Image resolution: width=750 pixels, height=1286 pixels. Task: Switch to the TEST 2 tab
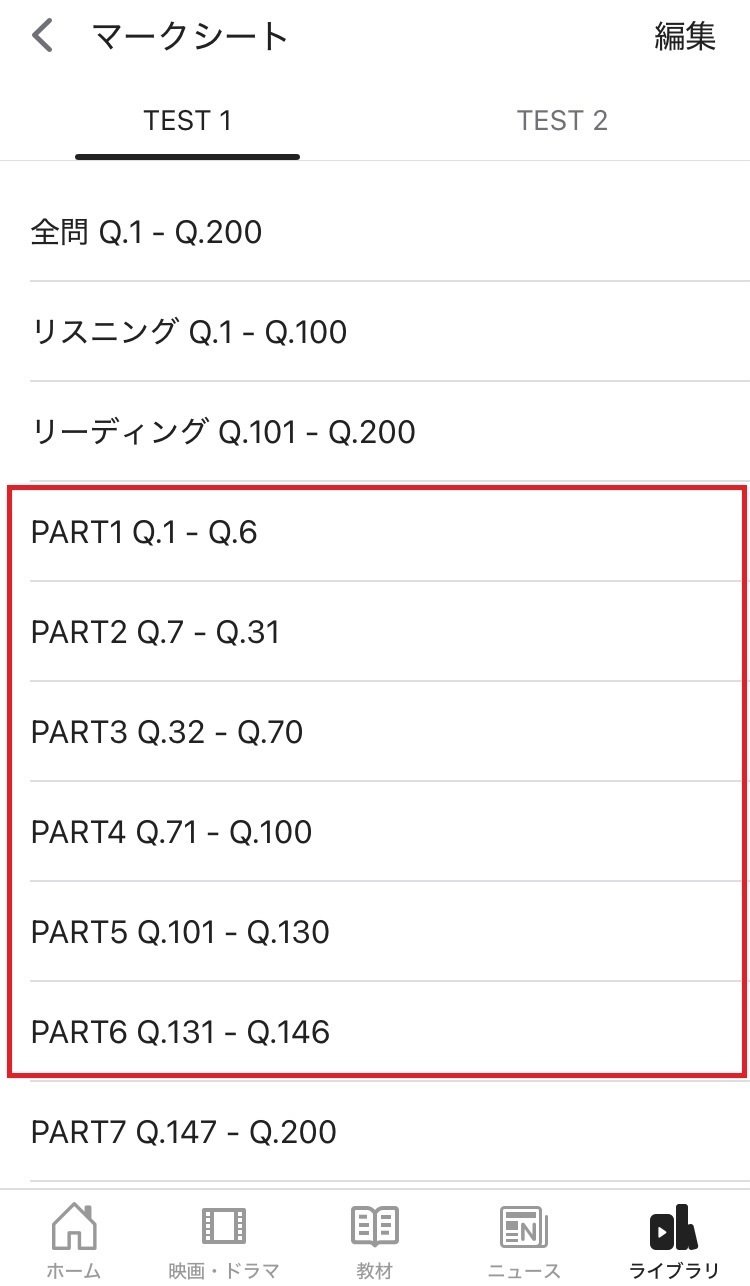pos(562,121)
